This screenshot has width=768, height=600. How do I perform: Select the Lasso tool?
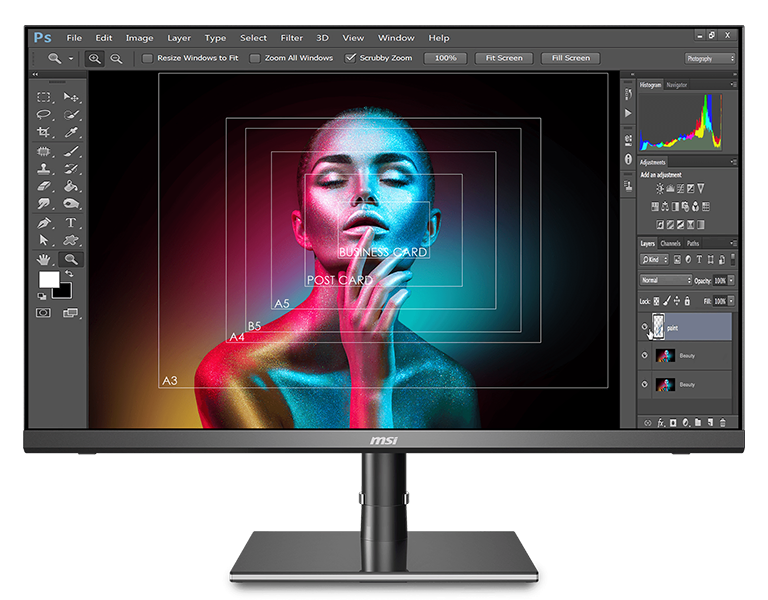tap(44, 115)
